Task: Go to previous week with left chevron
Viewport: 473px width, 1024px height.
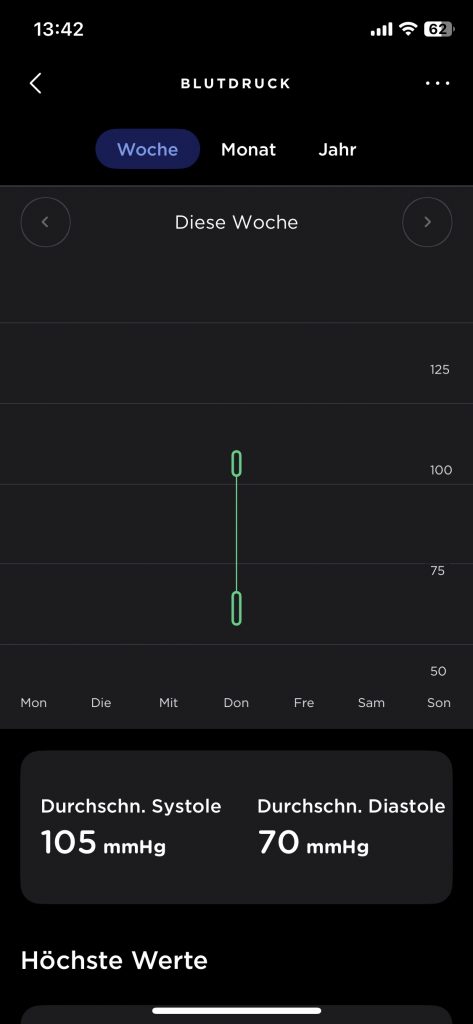Action: (x=45, y=222)
